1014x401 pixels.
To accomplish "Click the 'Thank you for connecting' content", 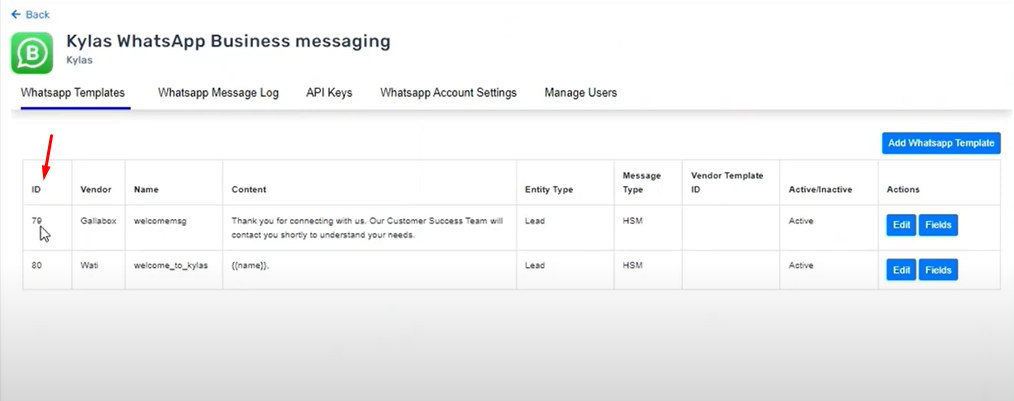I will tap(367, 228).
